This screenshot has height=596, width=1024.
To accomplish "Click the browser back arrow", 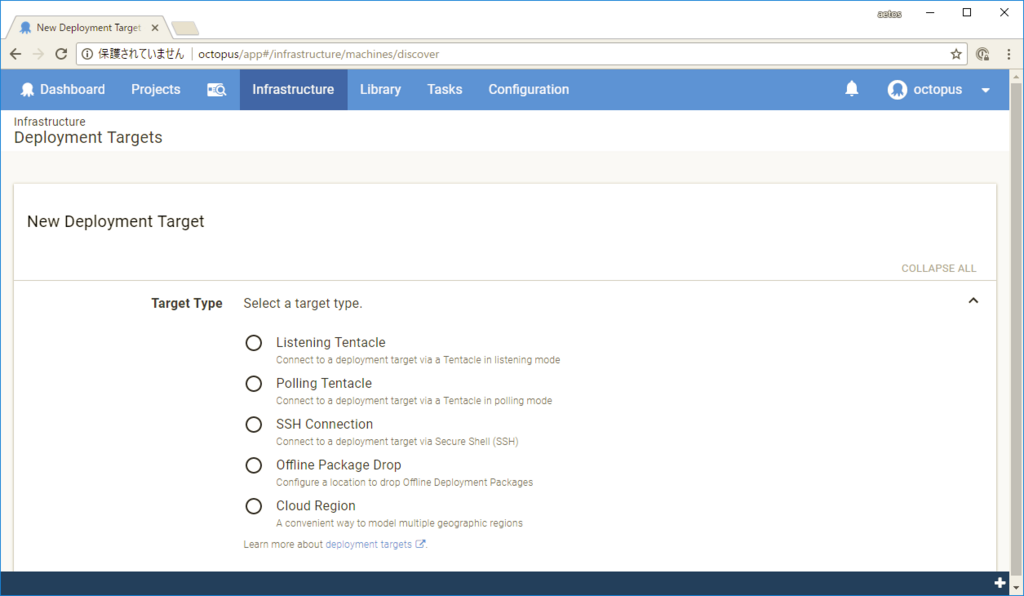I will [16, 54].
